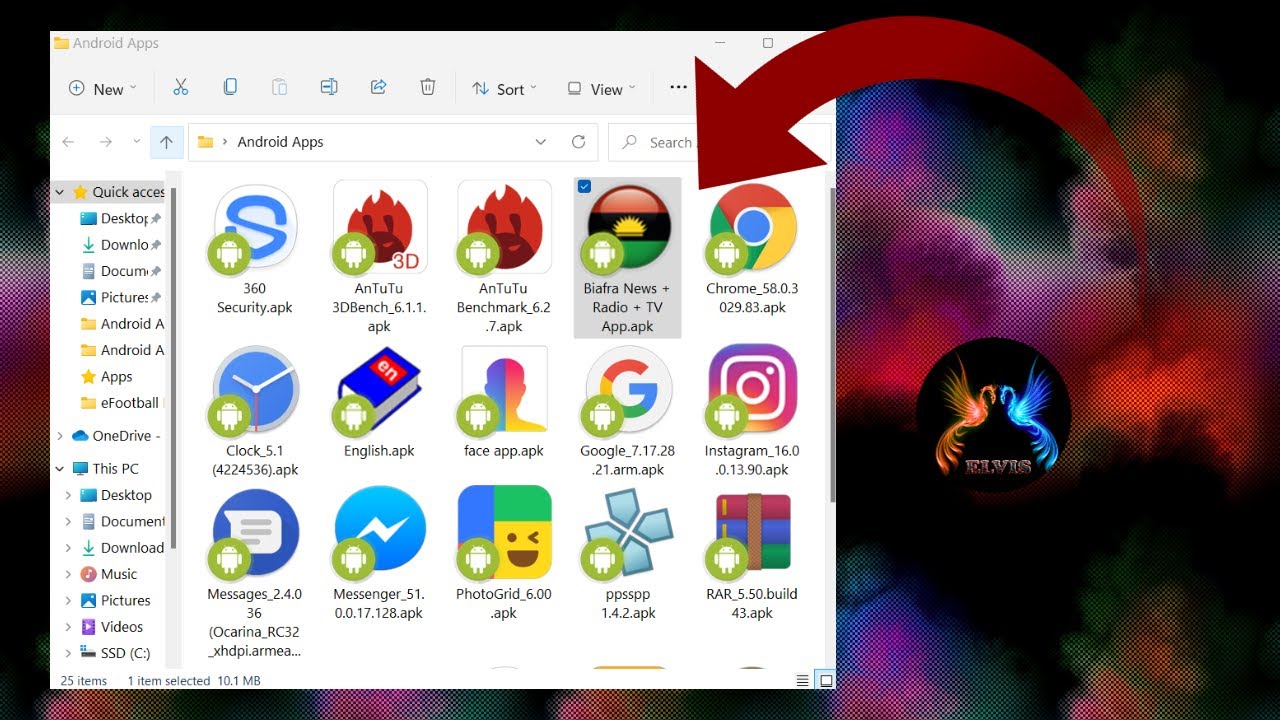Select Instagram_16.0.0.13.90.apk file
This screenshot has width=1280, height=720.
(752, 412)
